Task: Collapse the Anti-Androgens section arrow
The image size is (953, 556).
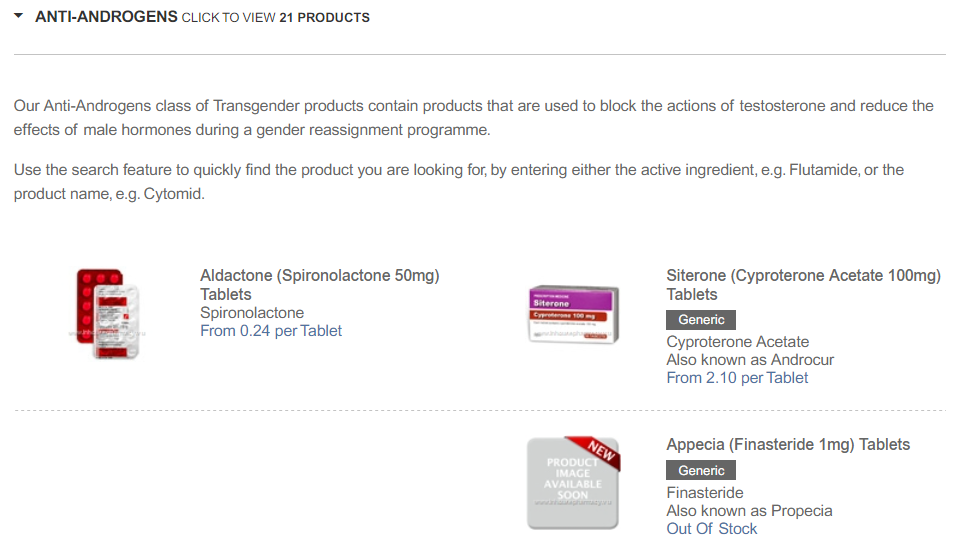Action: (x=19, y=17)
